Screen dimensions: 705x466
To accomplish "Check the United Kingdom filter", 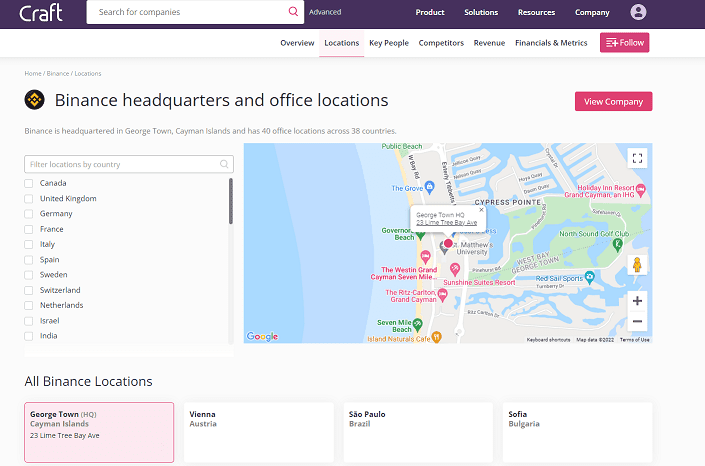I will 29,198.
